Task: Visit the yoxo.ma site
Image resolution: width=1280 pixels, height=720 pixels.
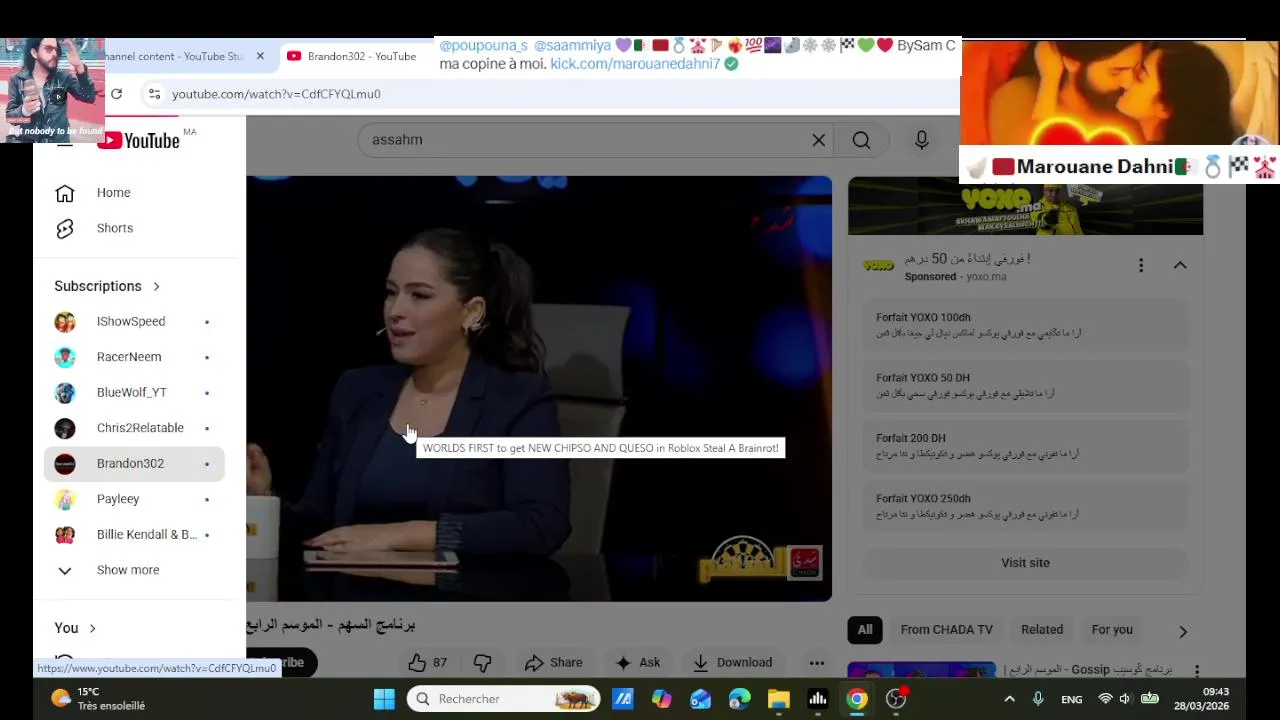Action: [x=1025, y=563]
